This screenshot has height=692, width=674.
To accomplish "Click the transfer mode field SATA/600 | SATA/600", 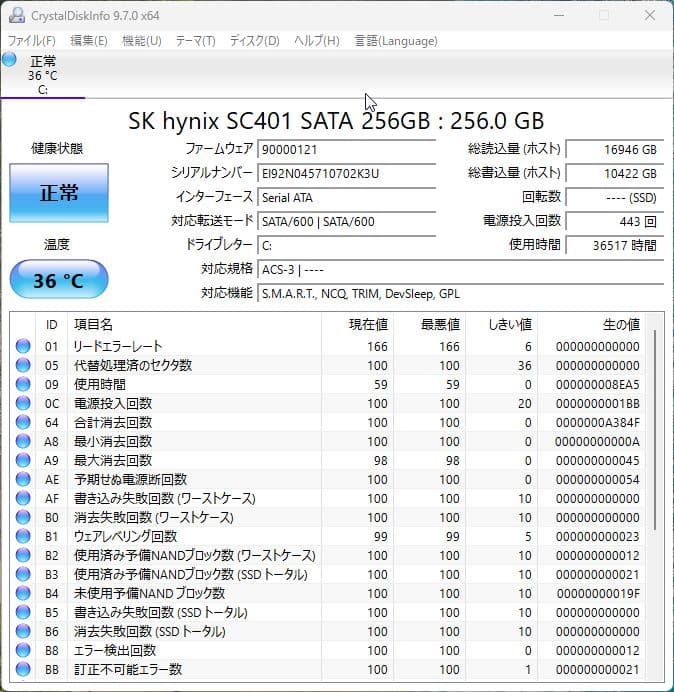I will pos(346,221).
